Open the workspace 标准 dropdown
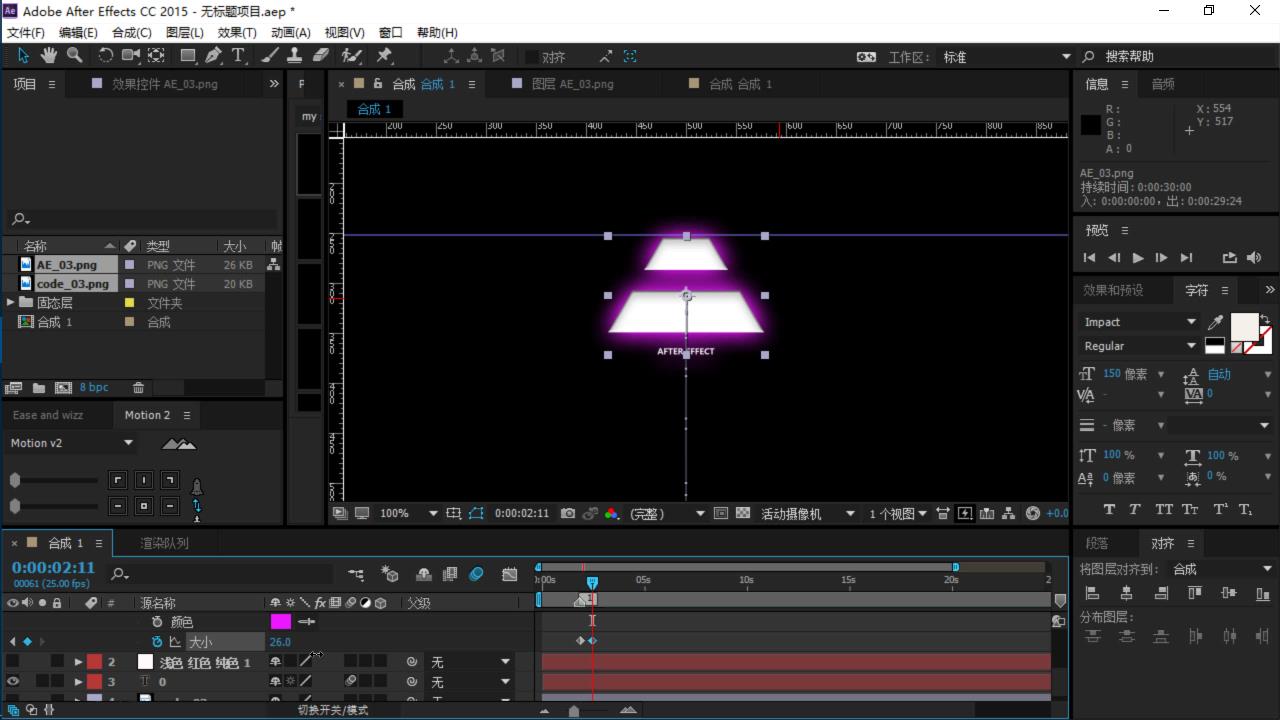The height and width of the screenshot is (720, 1280). click(x=1004, y=57)
